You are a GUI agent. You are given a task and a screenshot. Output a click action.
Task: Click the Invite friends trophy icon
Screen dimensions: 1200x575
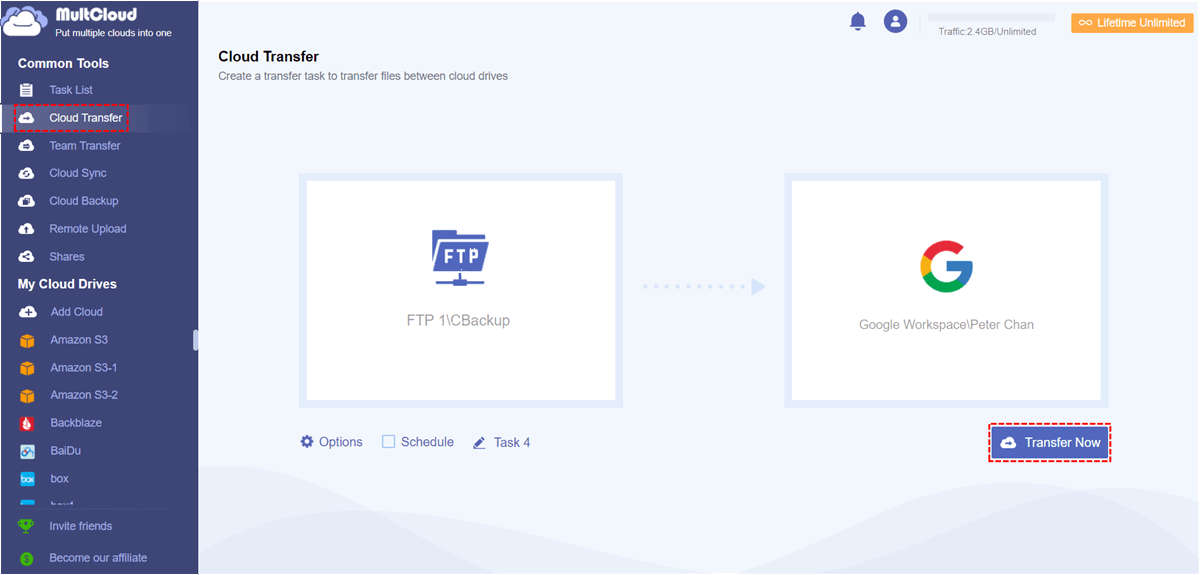[26, 526]
